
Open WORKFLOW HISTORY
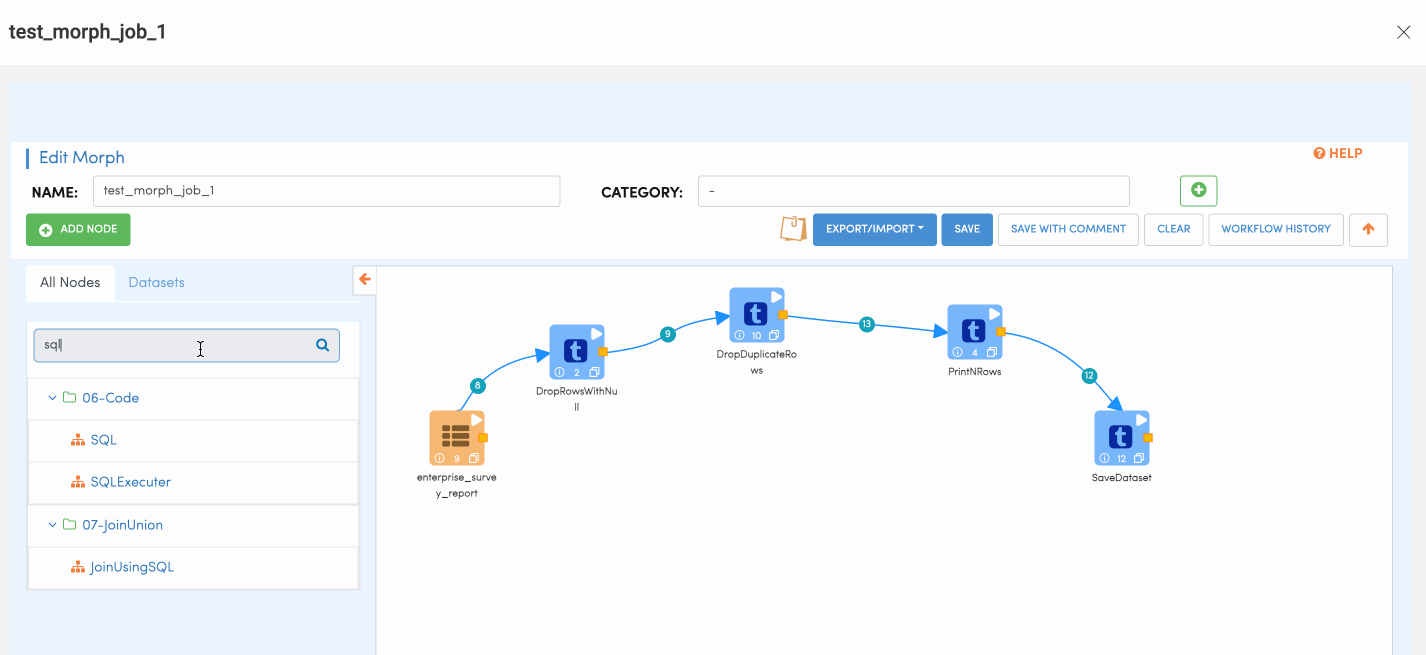coord(1276,229)
